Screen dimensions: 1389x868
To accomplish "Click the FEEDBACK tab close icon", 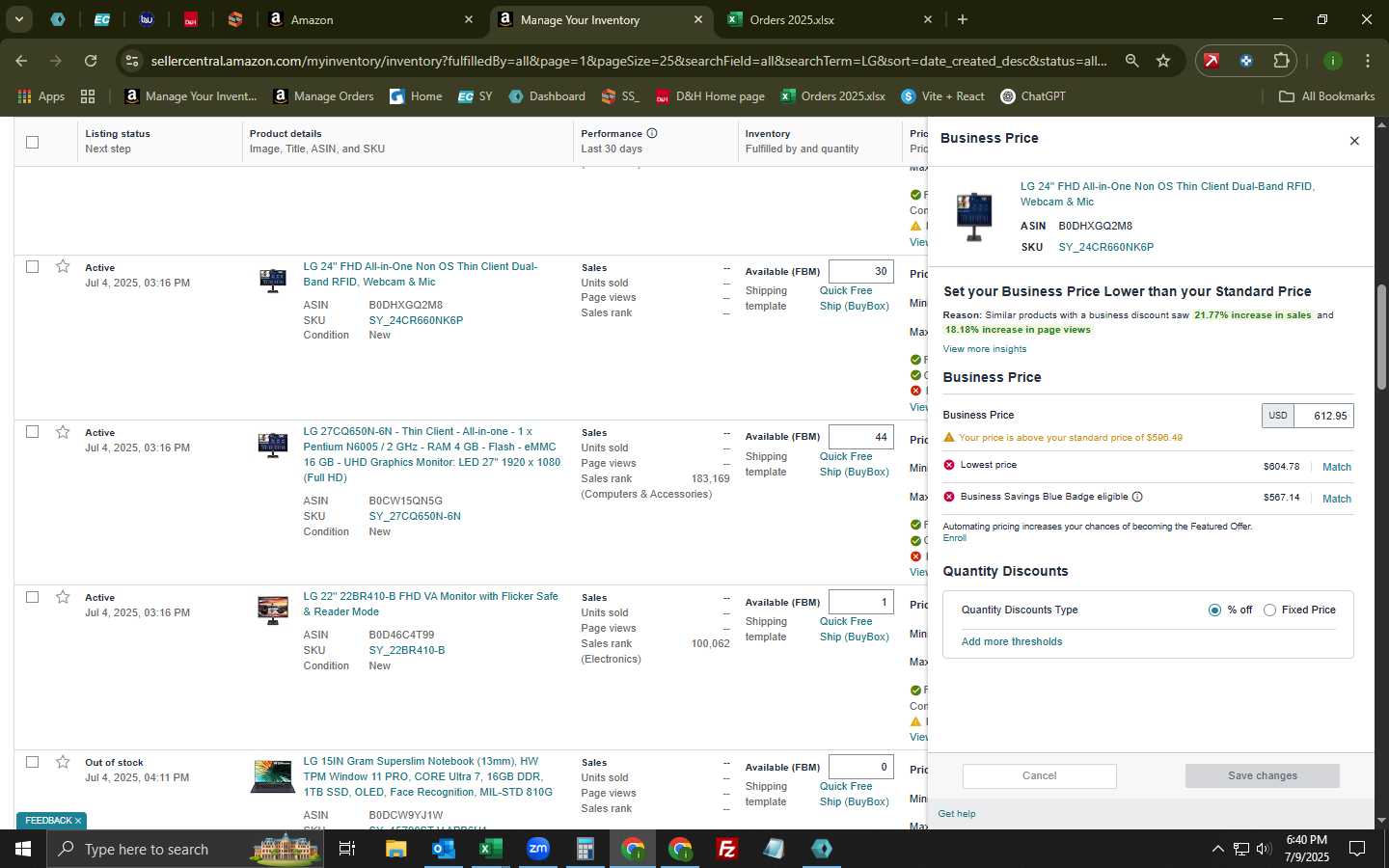I will 78,821.
